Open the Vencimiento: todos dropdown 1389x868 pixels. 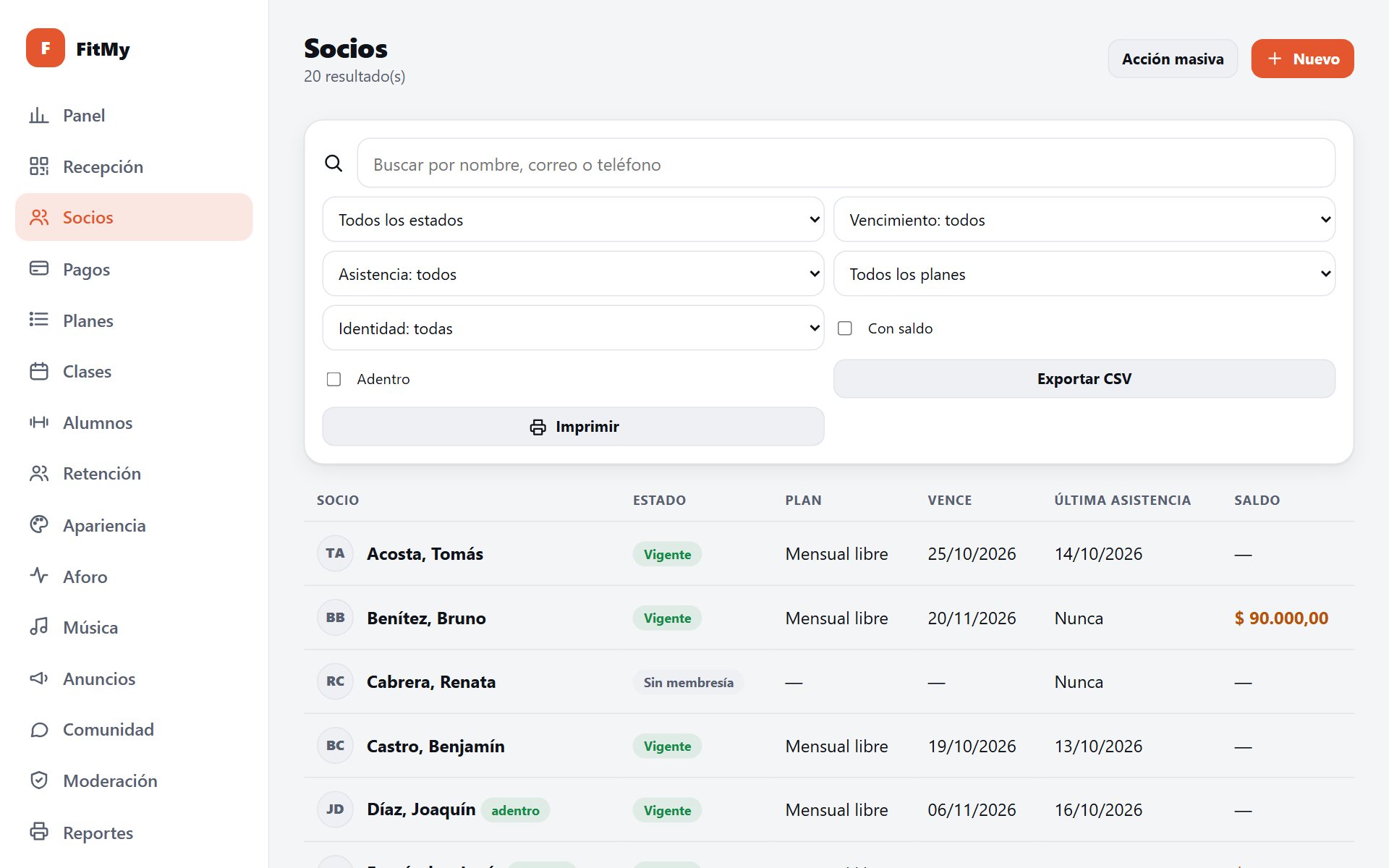[x=1084, y=219]
